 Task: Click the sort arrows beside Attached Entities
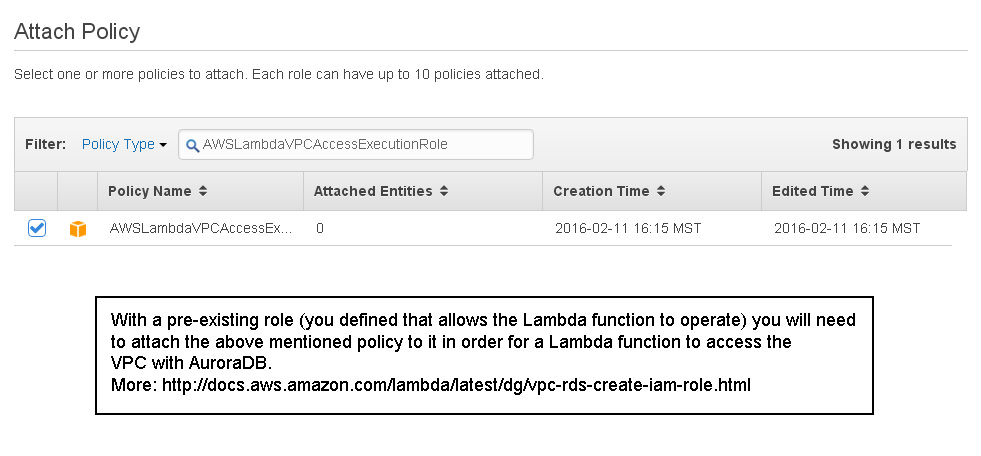(x=444, y=191)
